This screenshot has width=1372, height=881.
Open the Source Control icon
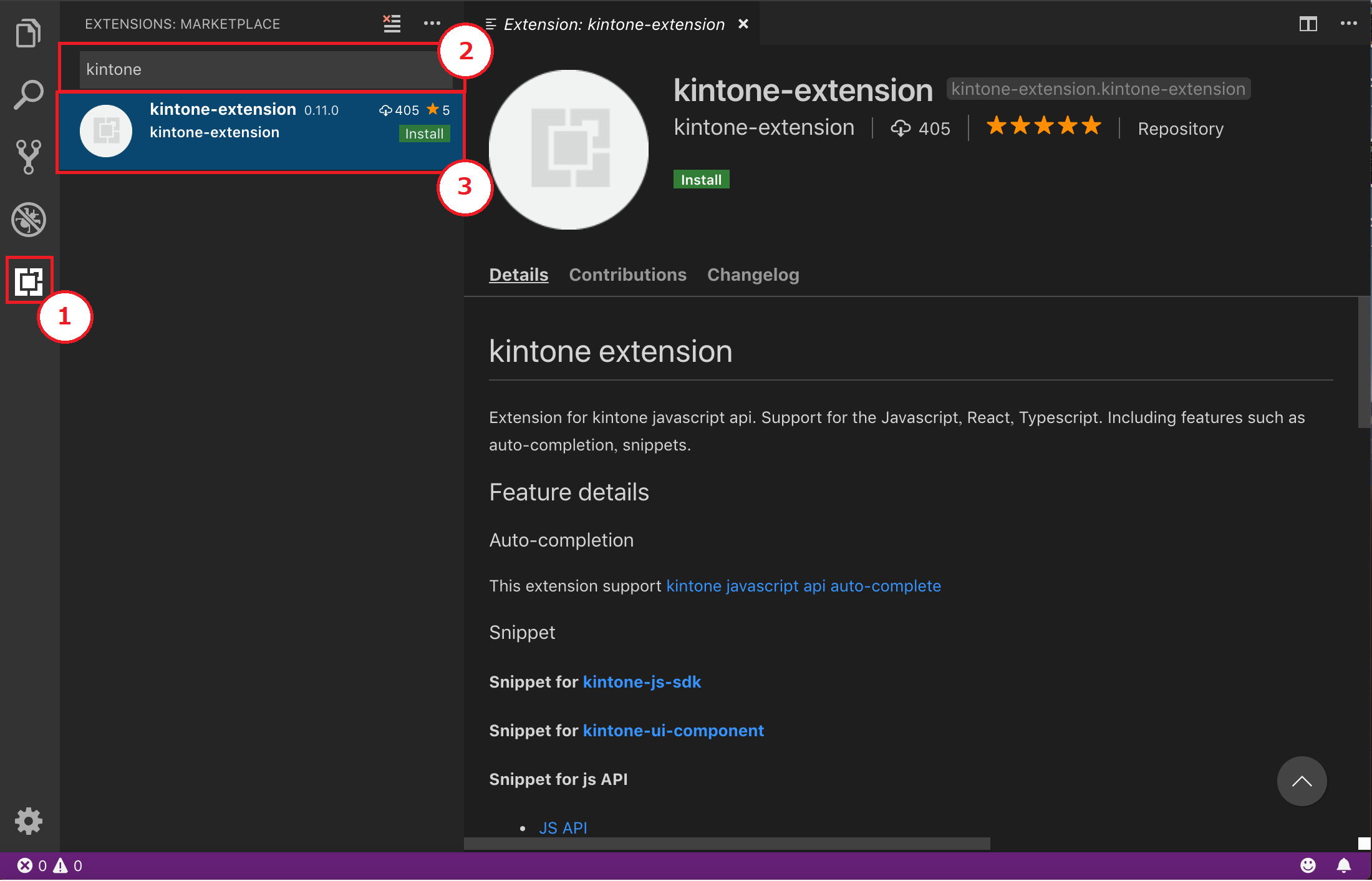[29, 156]
